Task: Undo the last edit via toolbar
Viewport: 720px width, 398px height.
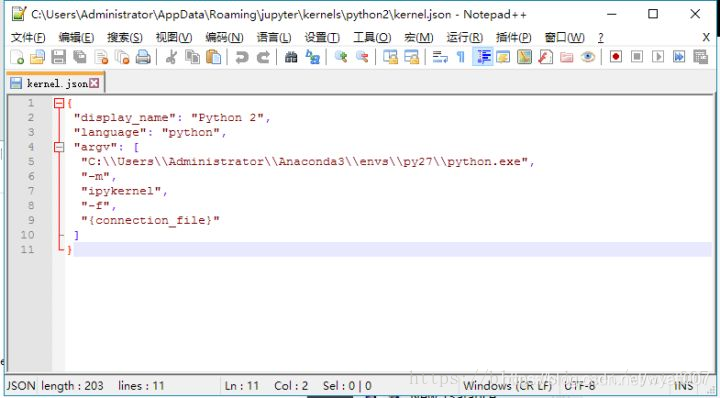Action: [242, 57]
